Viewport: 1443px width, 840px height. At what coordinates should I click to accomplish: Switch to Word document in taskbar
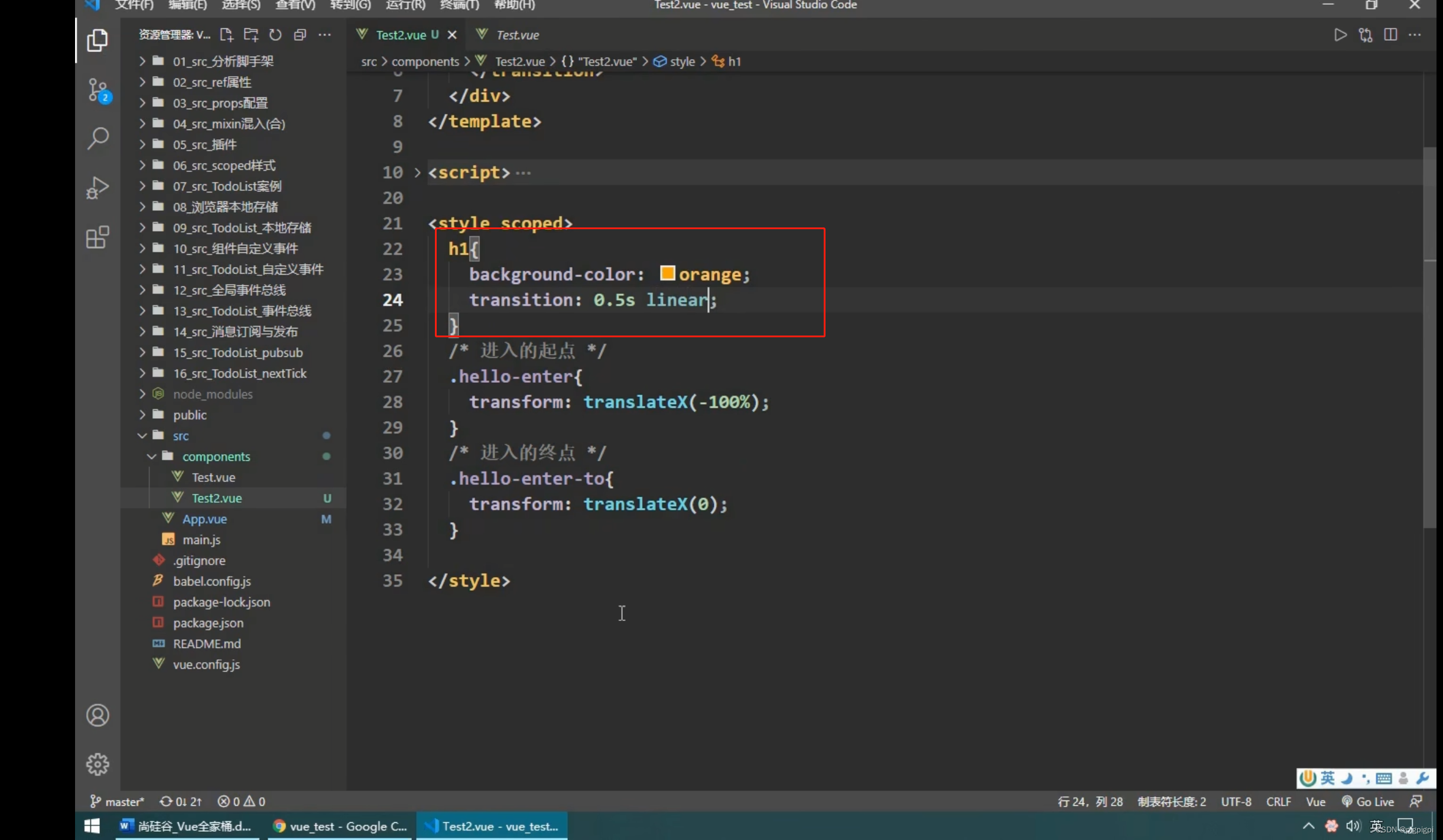coord(186,826)
